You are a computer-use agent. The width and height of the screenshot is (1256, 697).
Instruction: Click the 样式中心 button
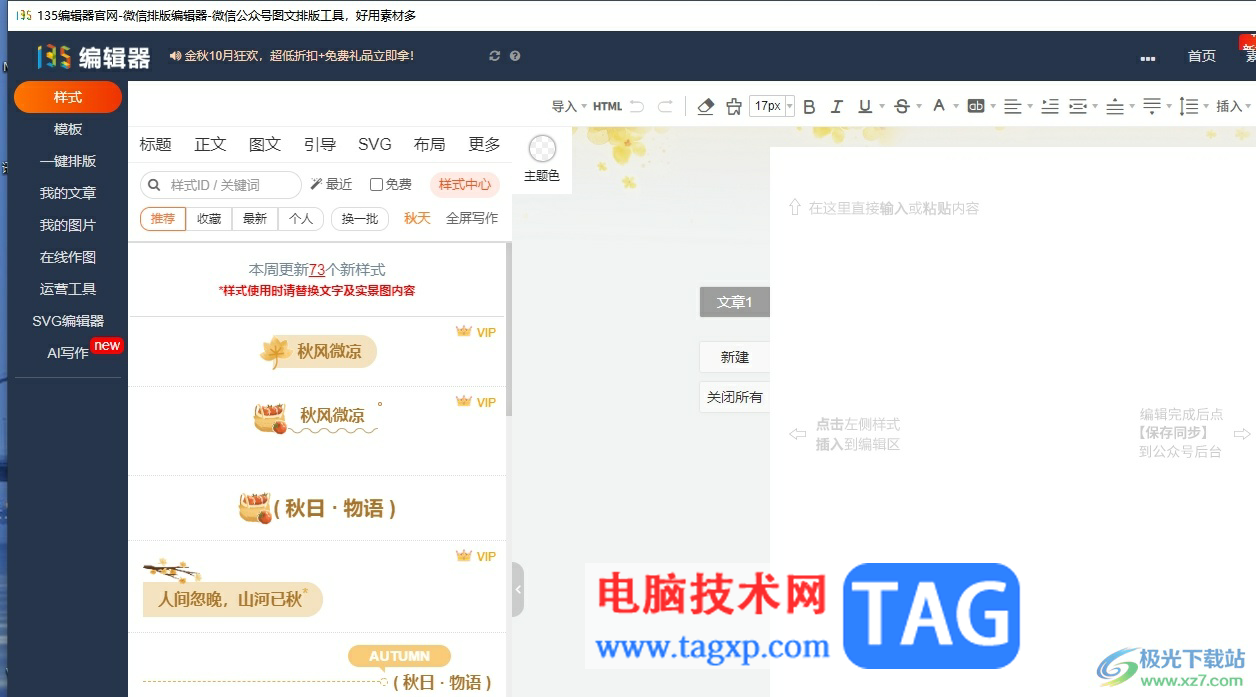(465, 184)
